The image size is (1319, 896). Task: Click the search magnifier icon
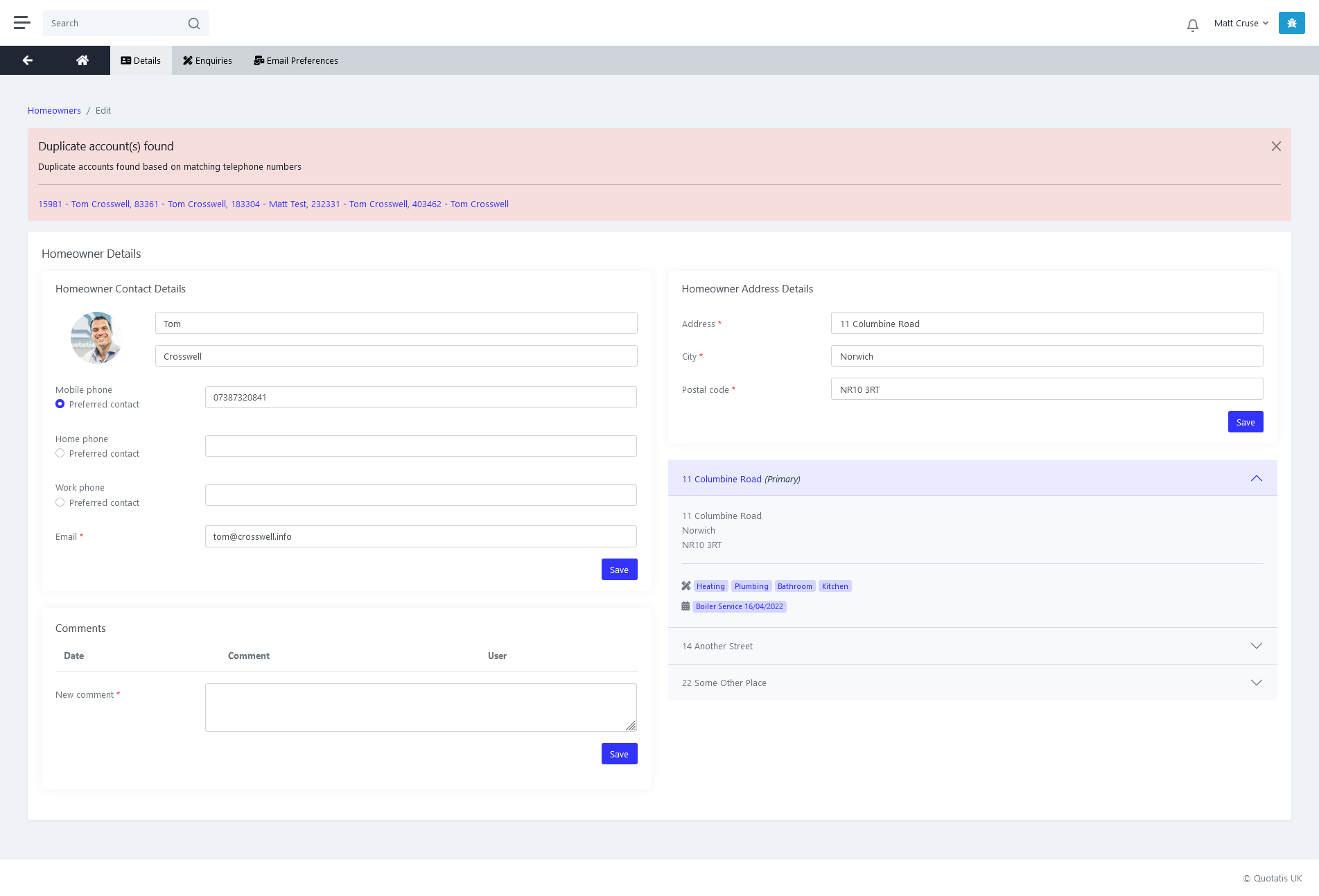tap(194, 24)
